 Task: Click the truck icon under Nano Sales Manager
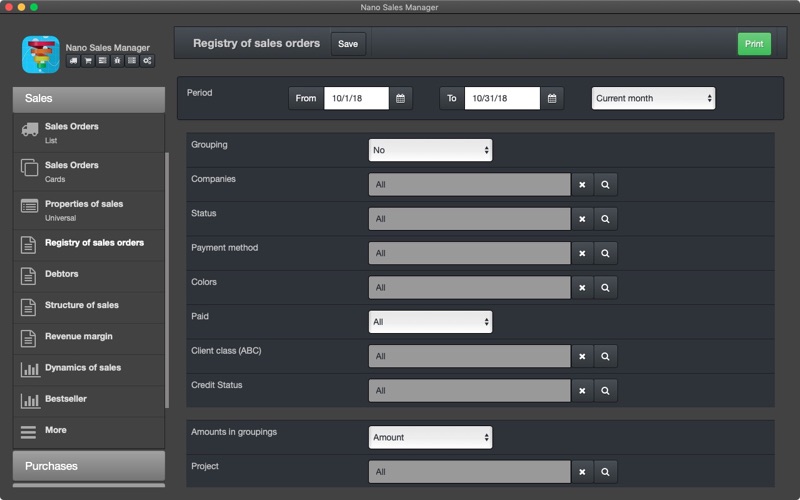pyautogui.click(x=73, y=61)
